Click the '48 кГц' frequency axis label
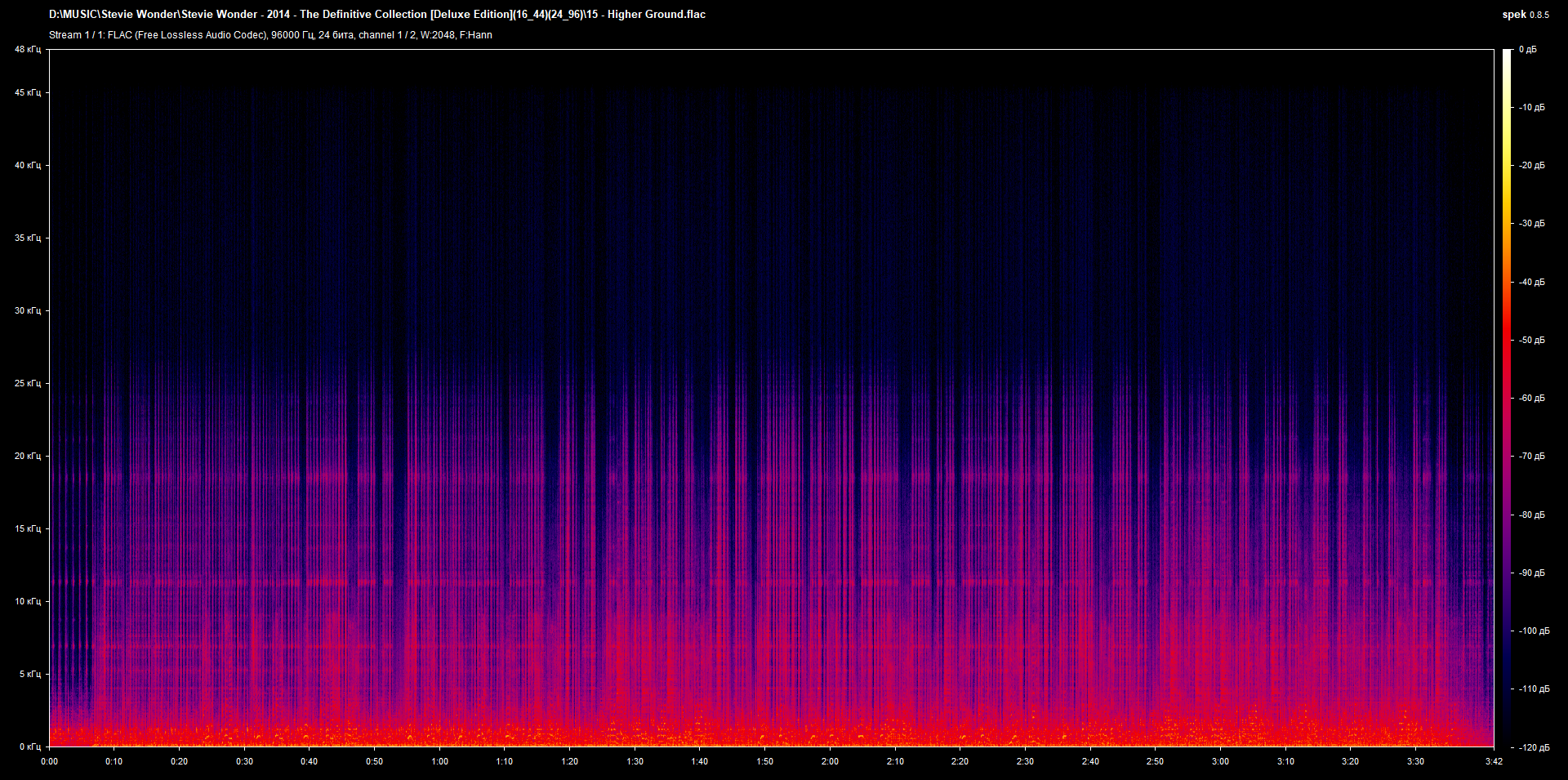This screenshot has height=780, width=1568. coord(28,50)
